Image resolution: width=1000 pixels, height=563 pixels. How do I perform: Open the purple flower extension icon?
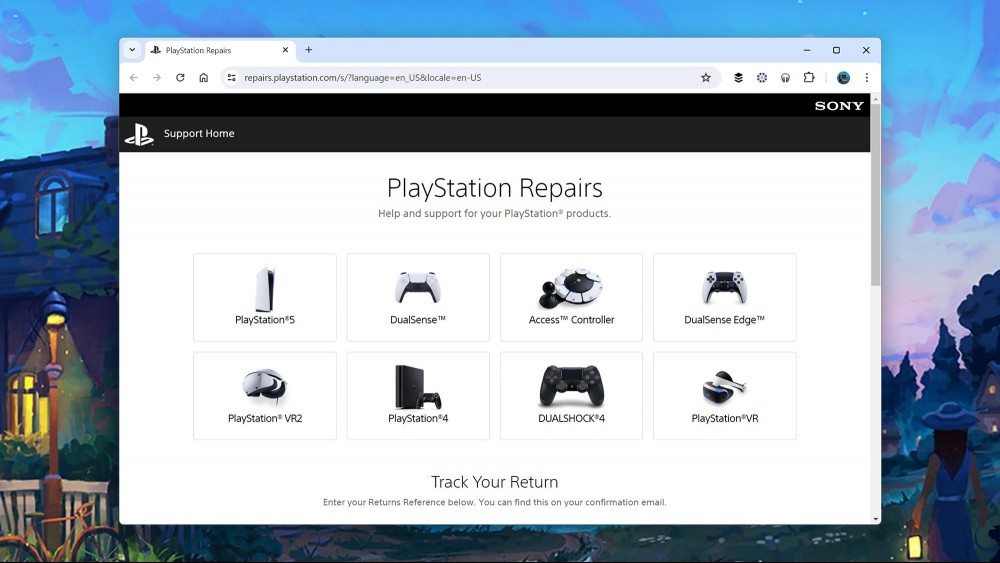(762, 78)
